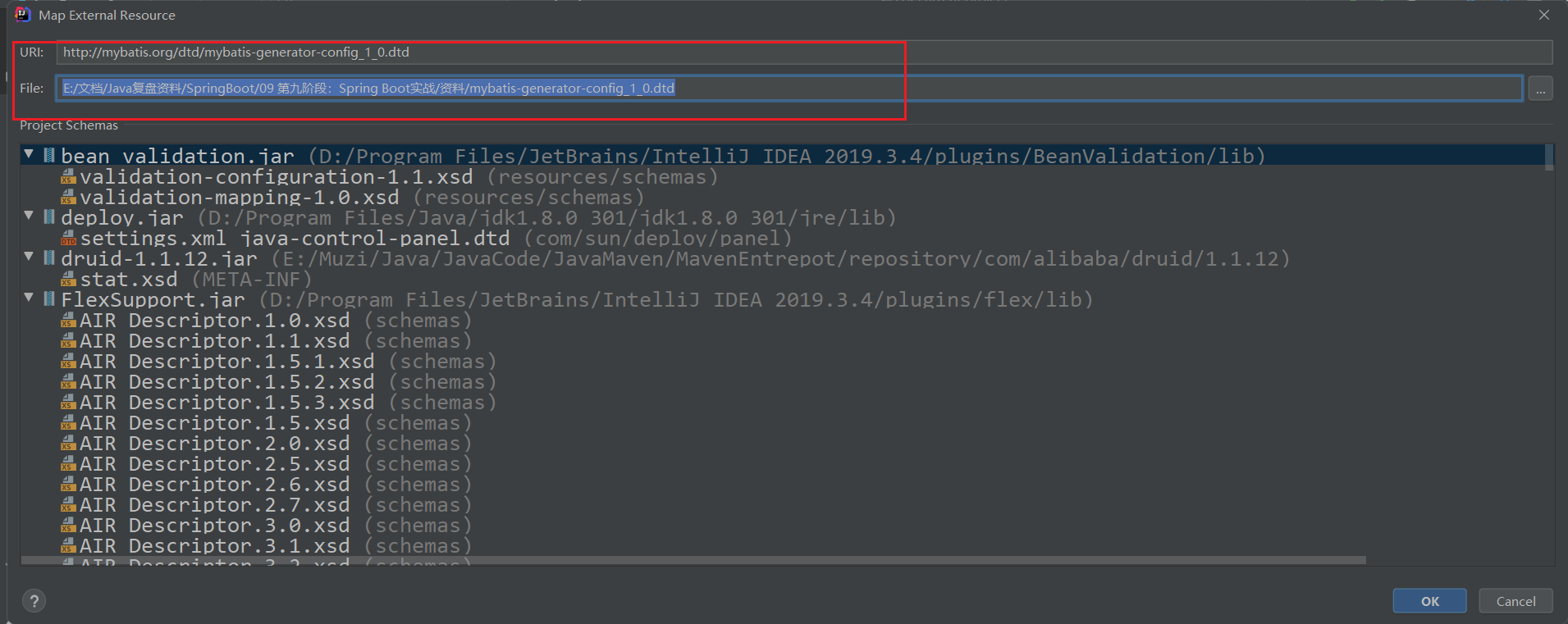Click the "Project Schemas" label
Image resolution: width=1568 pixels, height=624 pixels.
coord(69,125)
